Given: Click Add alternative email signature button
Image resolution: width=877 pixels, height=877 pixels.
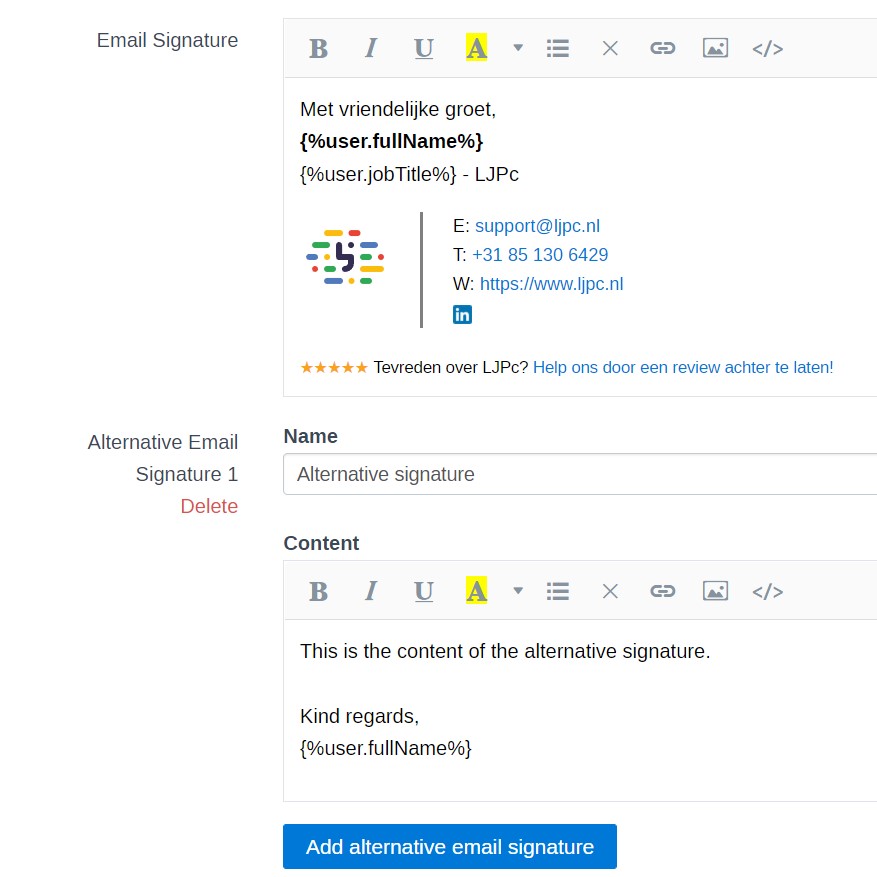Looking at the screenshot, I should (450, 847).
